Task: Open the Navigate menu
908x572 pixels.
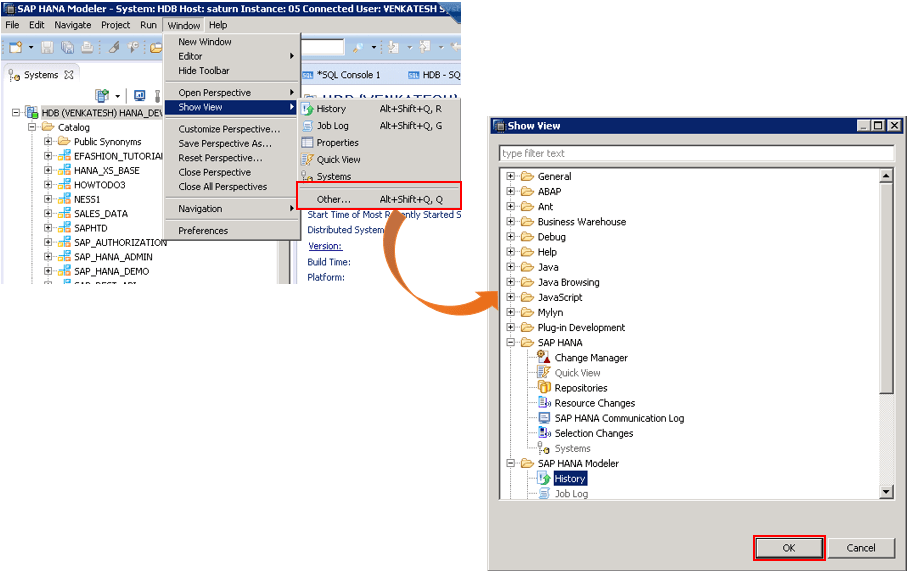Action: tap(72, 25)
